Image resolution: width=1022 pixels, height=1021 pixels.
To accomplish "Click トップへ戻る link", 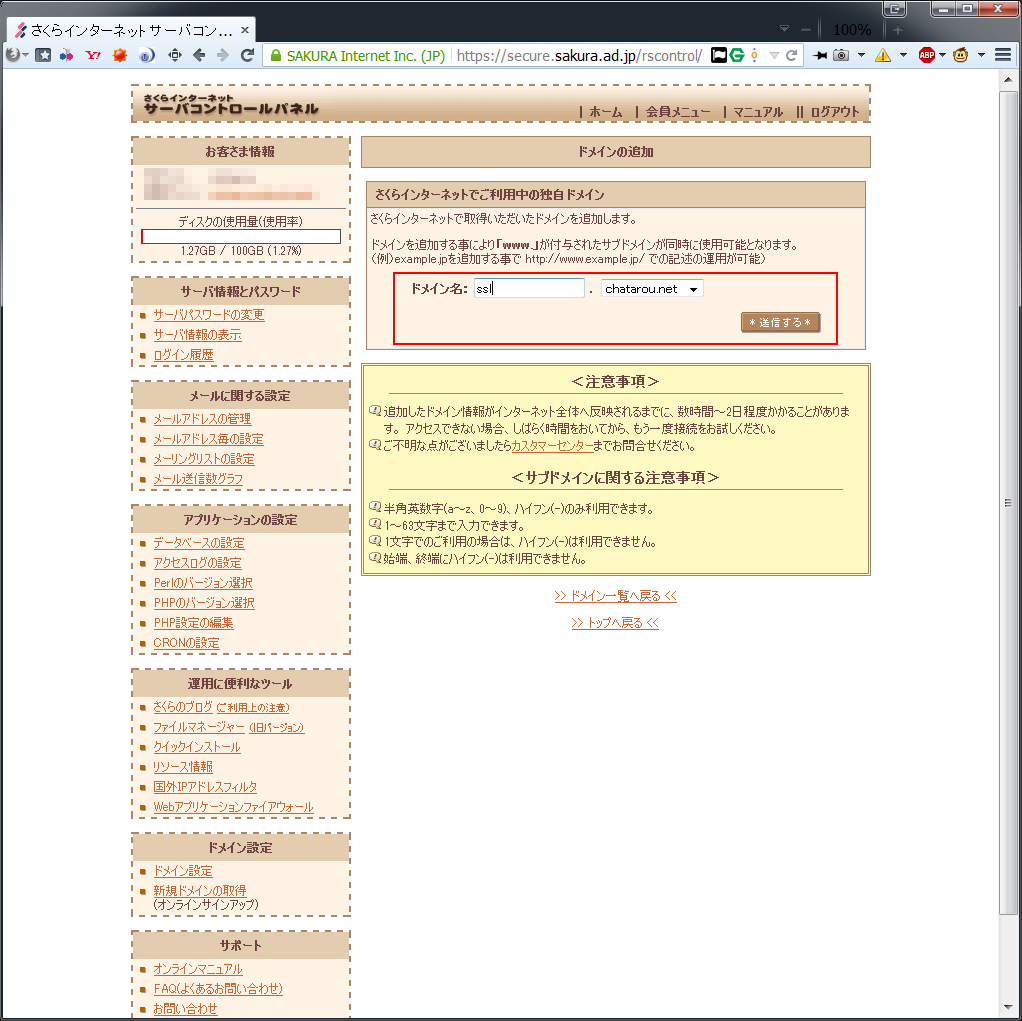I will point(615,623).
